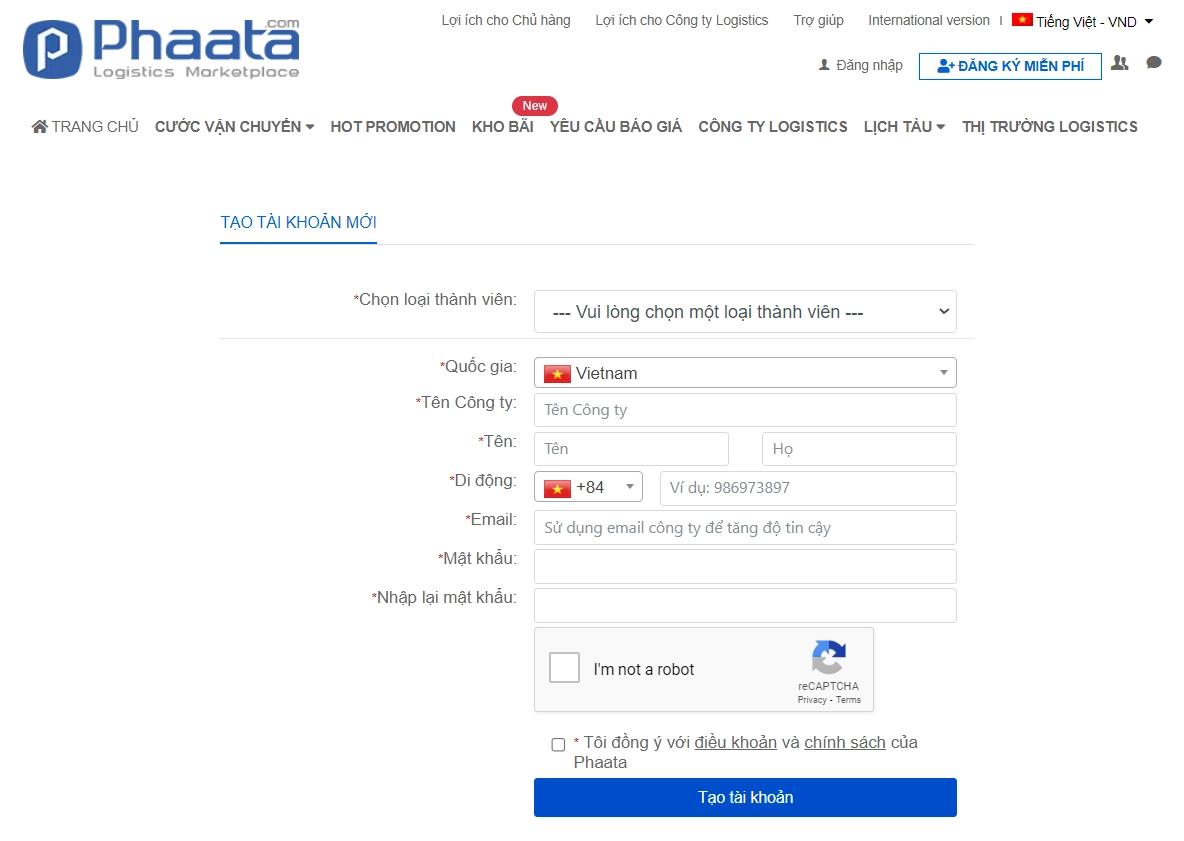Open the member type dropdown
1184x841 pixels.
coord(745,311)
